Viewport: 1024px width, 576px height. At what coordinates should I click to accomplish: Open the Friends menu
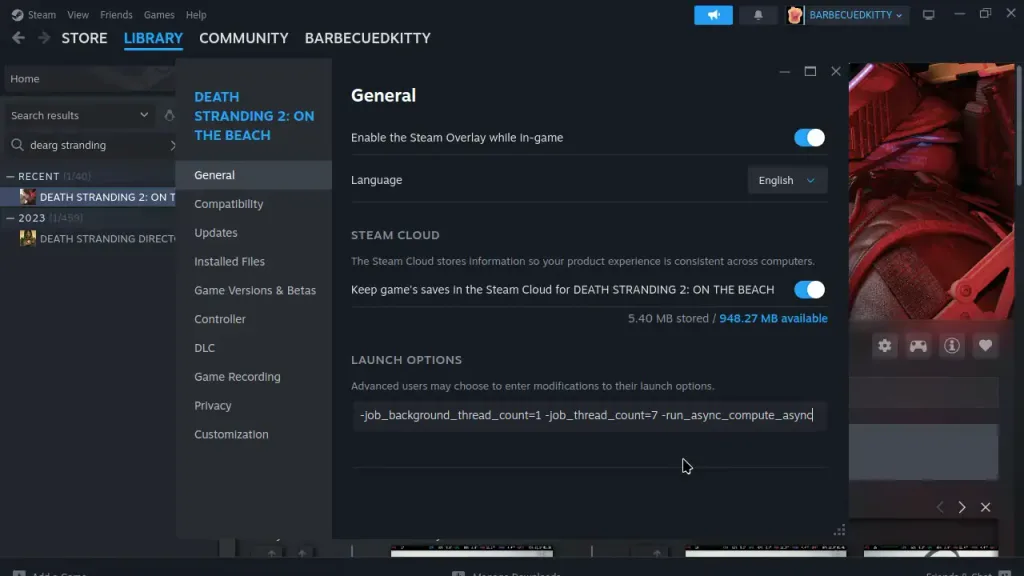click(116, 14)
